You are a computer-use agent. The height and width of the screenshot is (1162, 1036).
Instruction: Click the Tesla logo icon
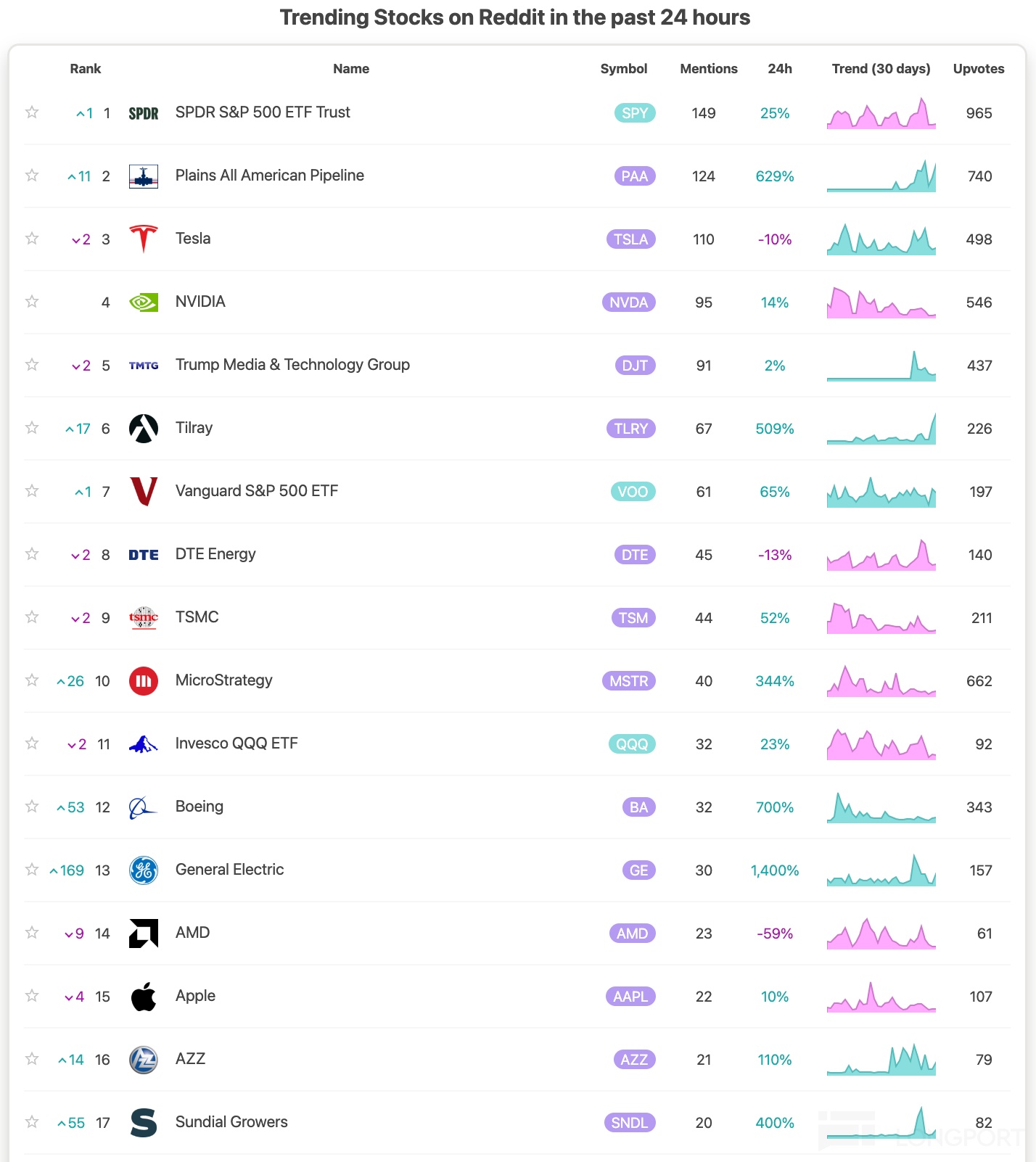pos(144,239)
